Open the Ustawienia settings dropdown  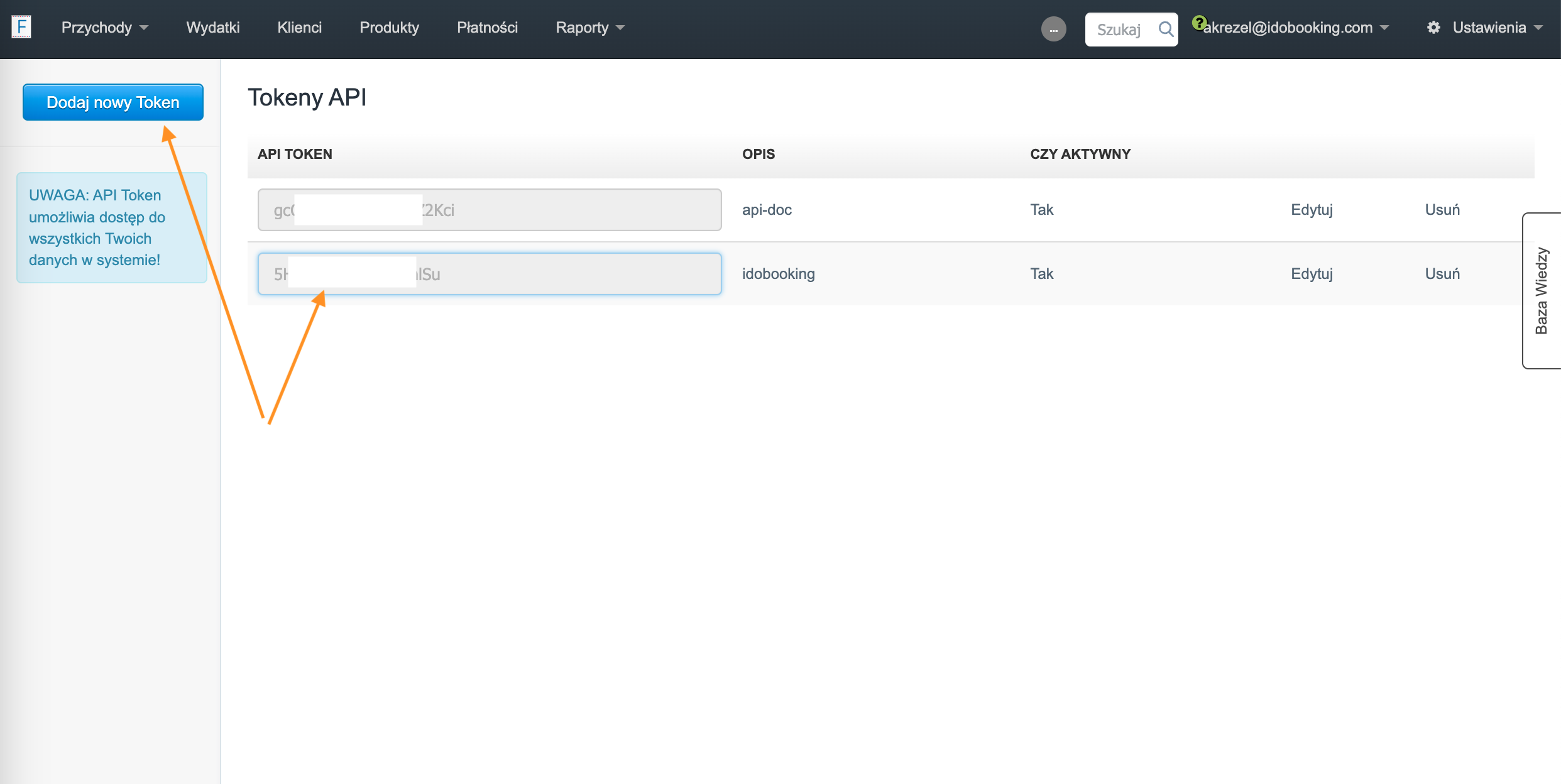coord(1497,28)
